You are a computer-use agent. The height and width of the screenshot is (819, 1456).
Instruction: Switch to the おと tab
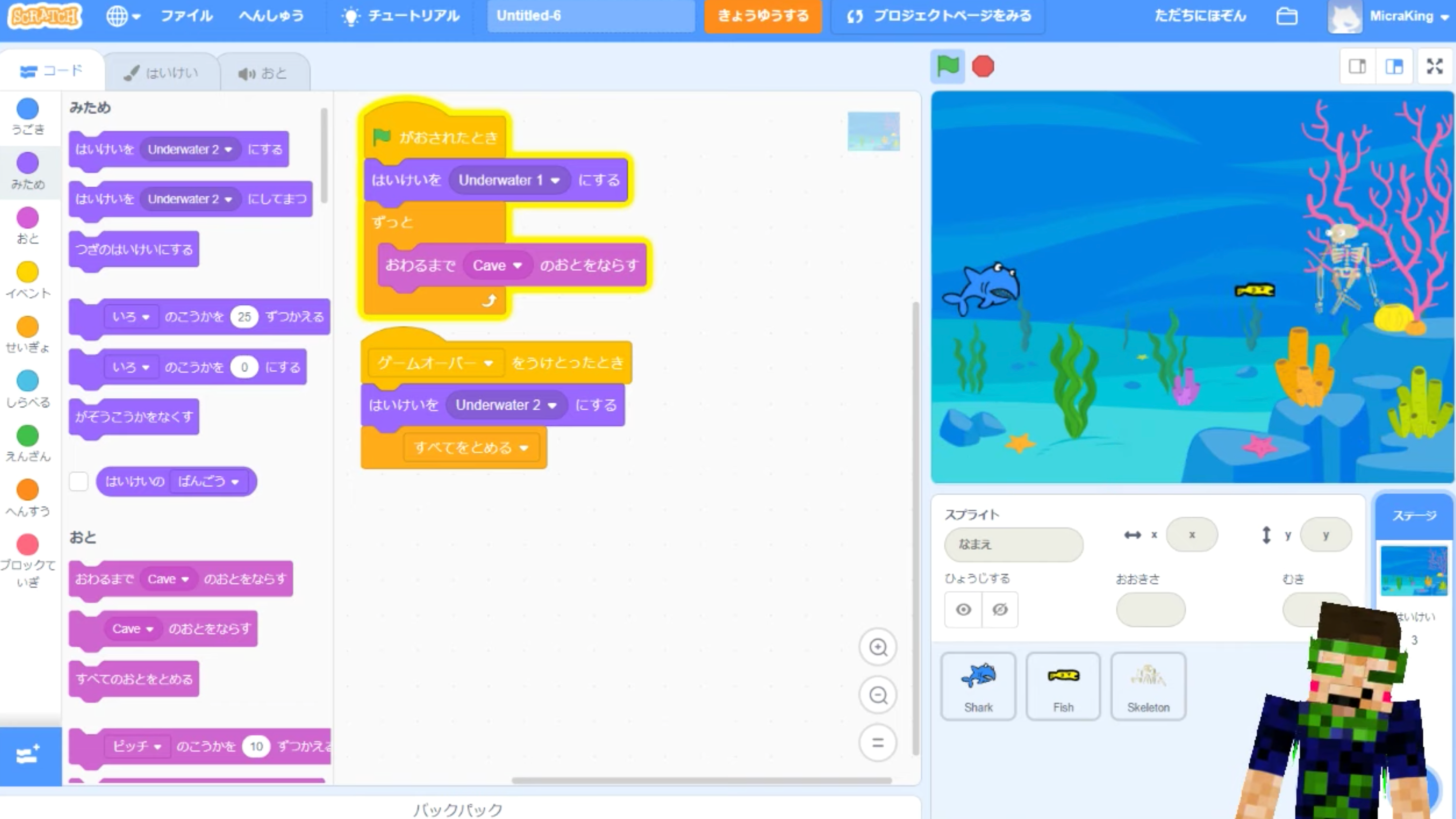click(263, 74)
